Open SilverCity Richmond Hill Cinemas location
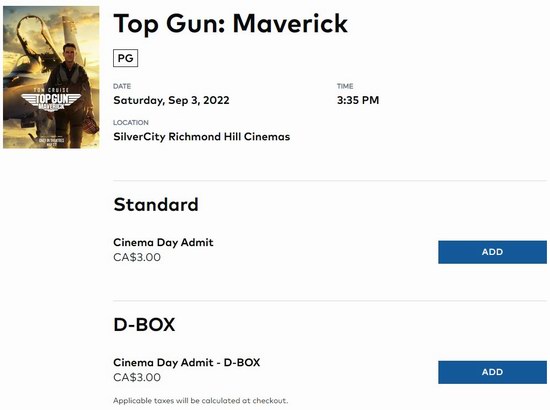Screen dimensions: 550x410 202,136
